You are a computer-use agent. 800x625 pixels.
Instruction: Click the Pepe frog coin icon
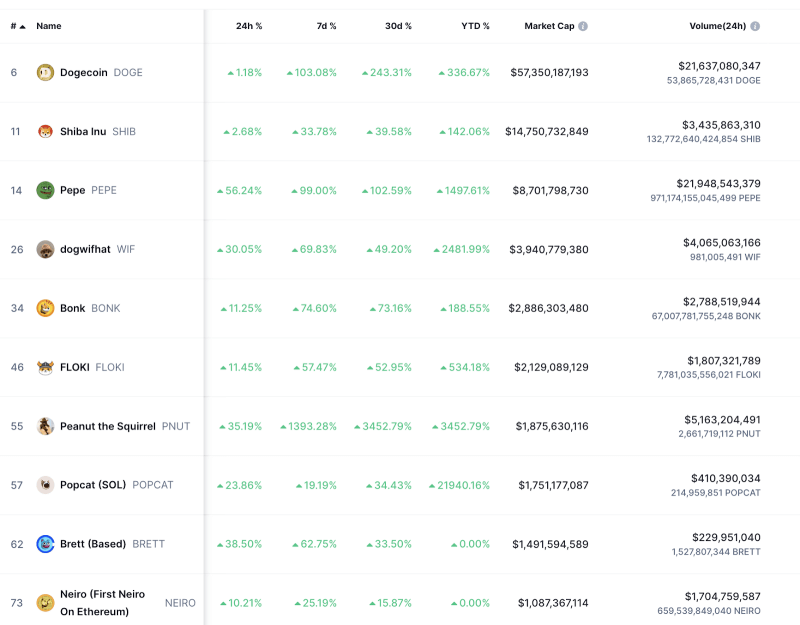pos(45,190)
